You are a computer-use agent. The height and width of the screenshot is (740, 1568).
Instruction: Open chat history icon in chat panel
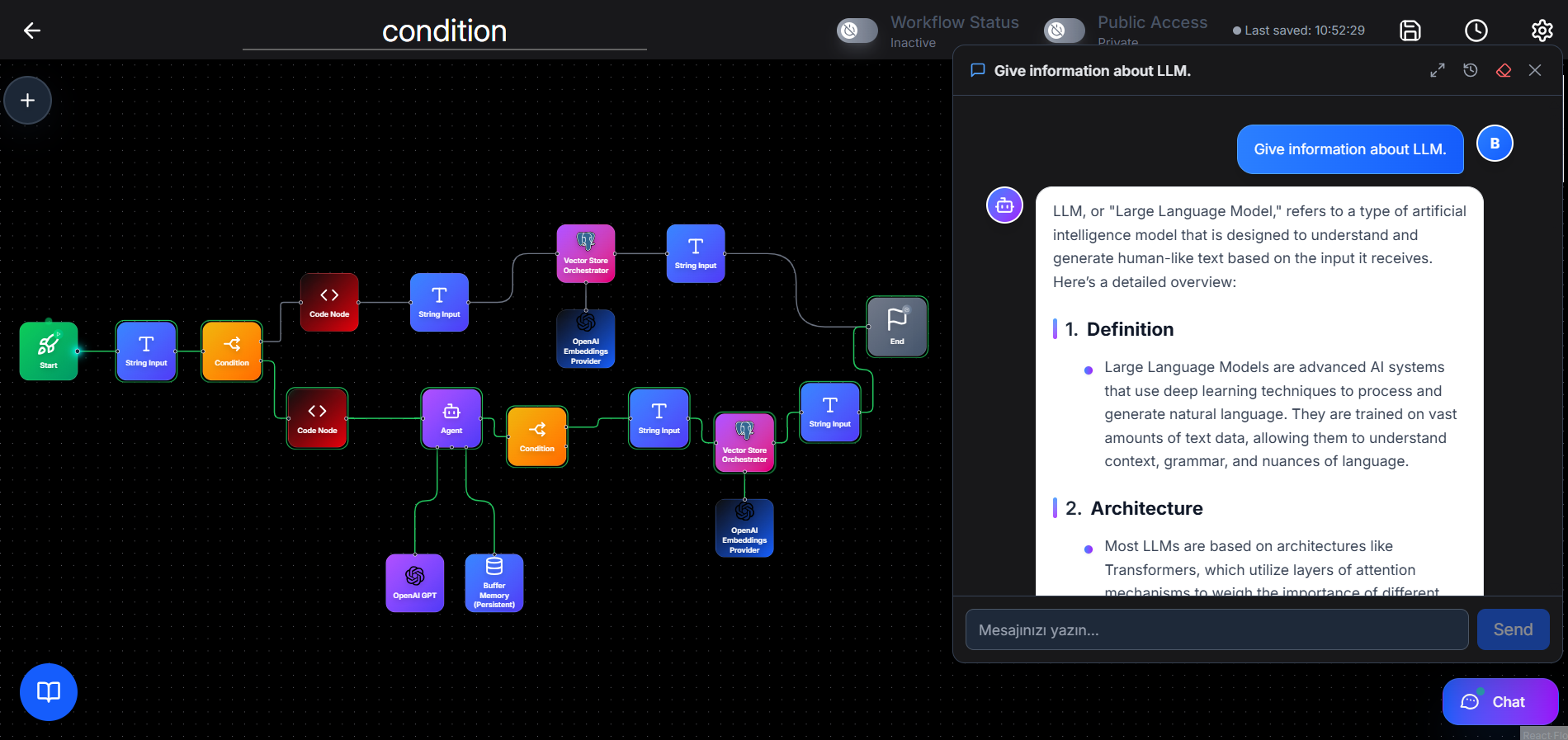[1471, 71]
